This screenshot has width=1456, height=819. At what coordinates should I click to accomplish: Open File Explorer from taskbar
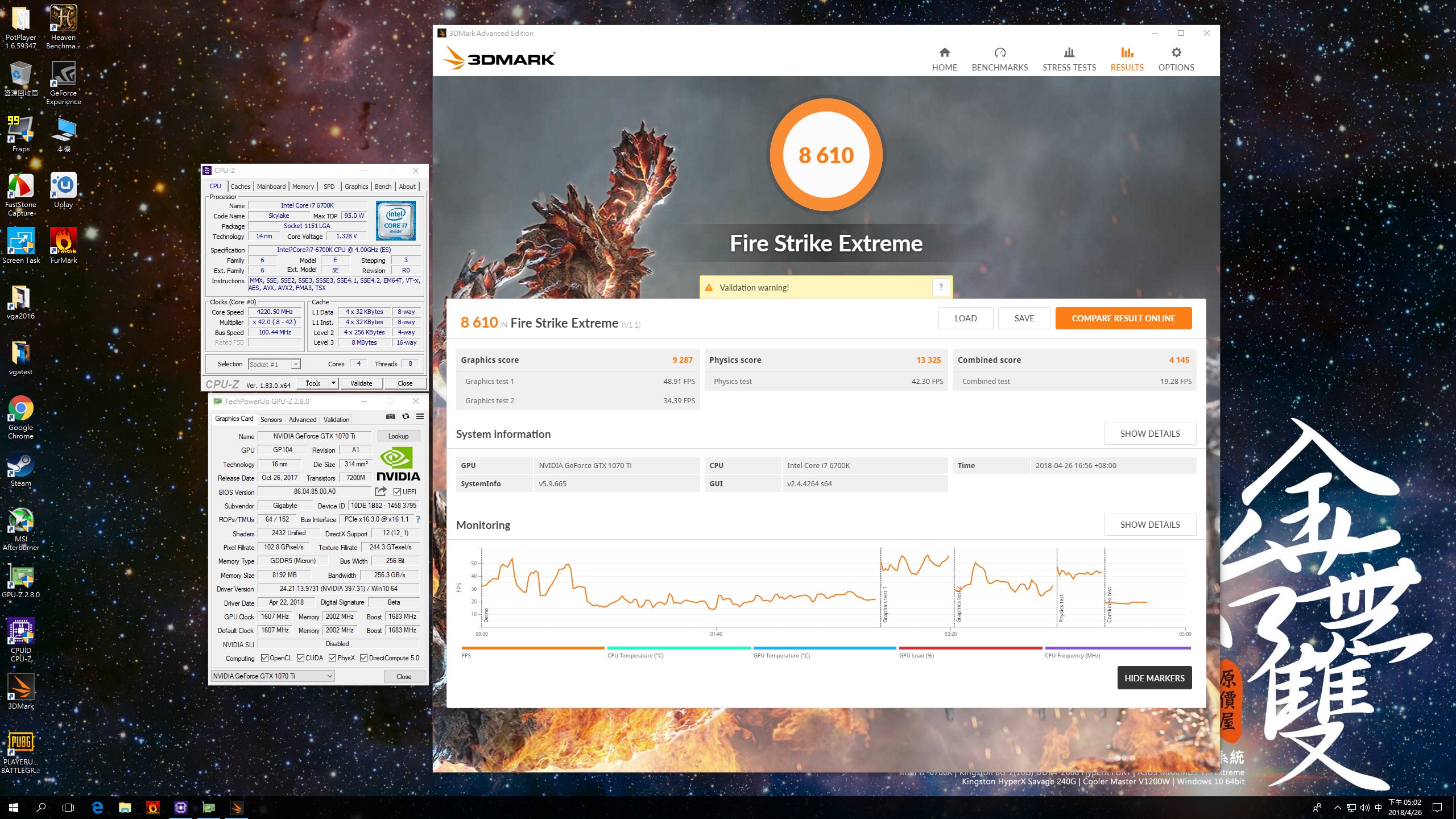(x=125, y=808)
